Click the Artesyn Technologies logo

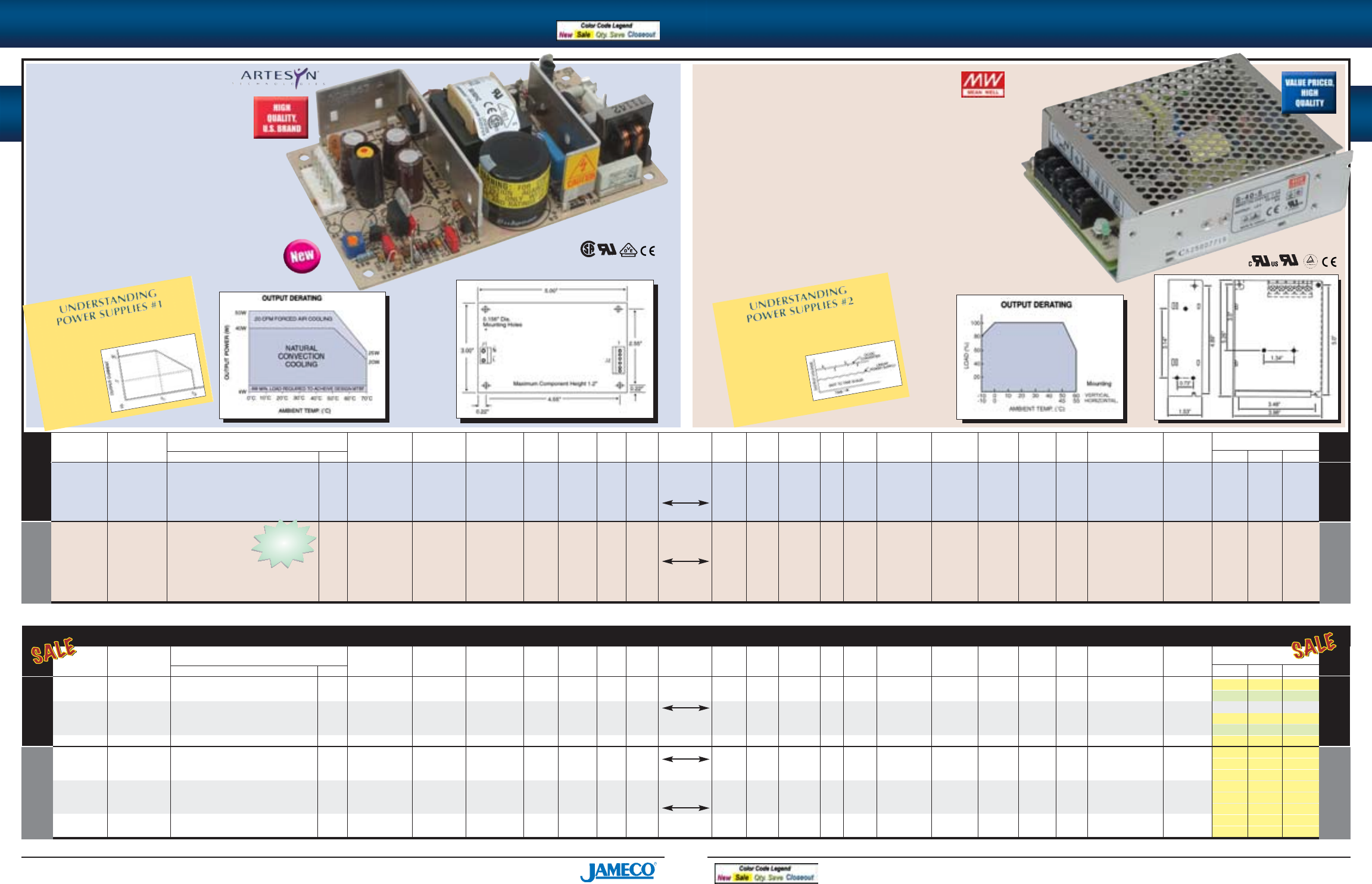(x=279, y=77)
